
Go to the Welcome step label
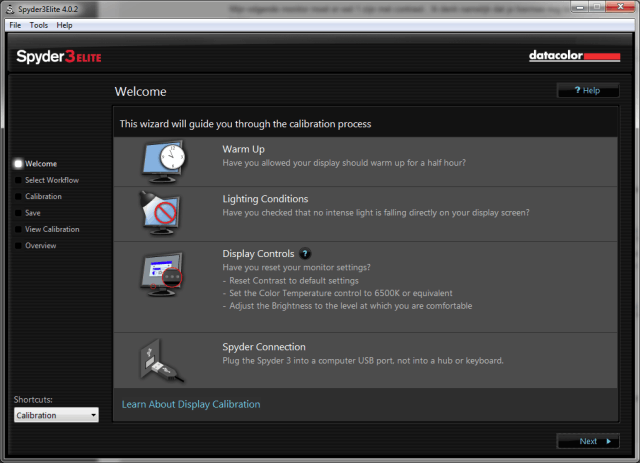click(41, 164)
